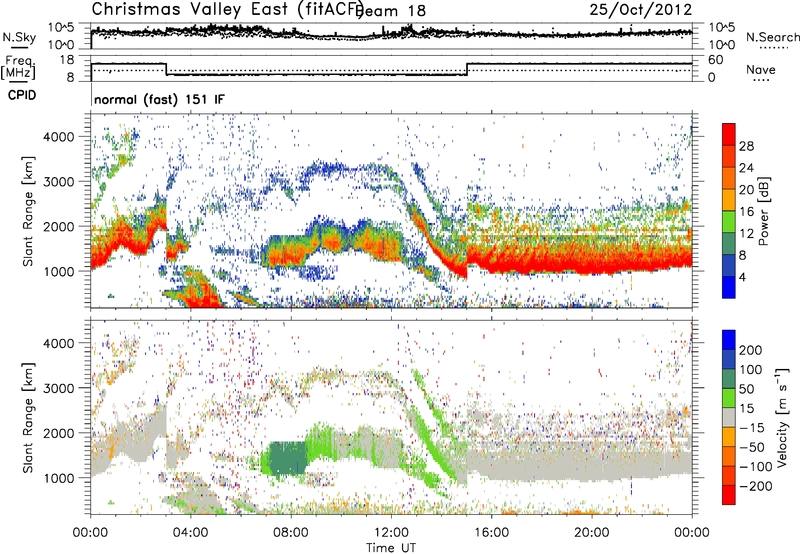Click 'Slant Range [km]' label of power panel
The width and height of the screenshot is (800, 554).
coord(28,211)
